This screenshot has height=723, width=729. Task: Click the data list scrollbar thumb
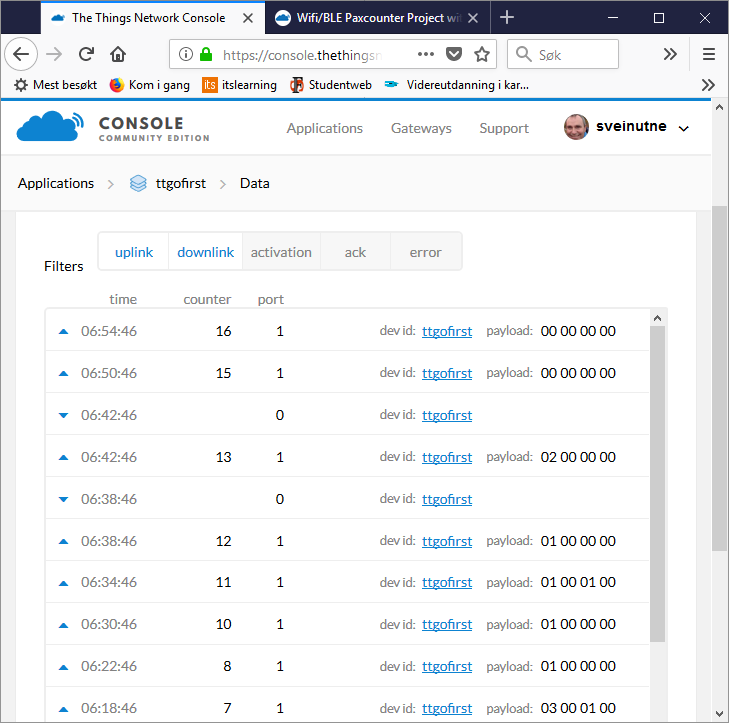(x=657, y=484)
